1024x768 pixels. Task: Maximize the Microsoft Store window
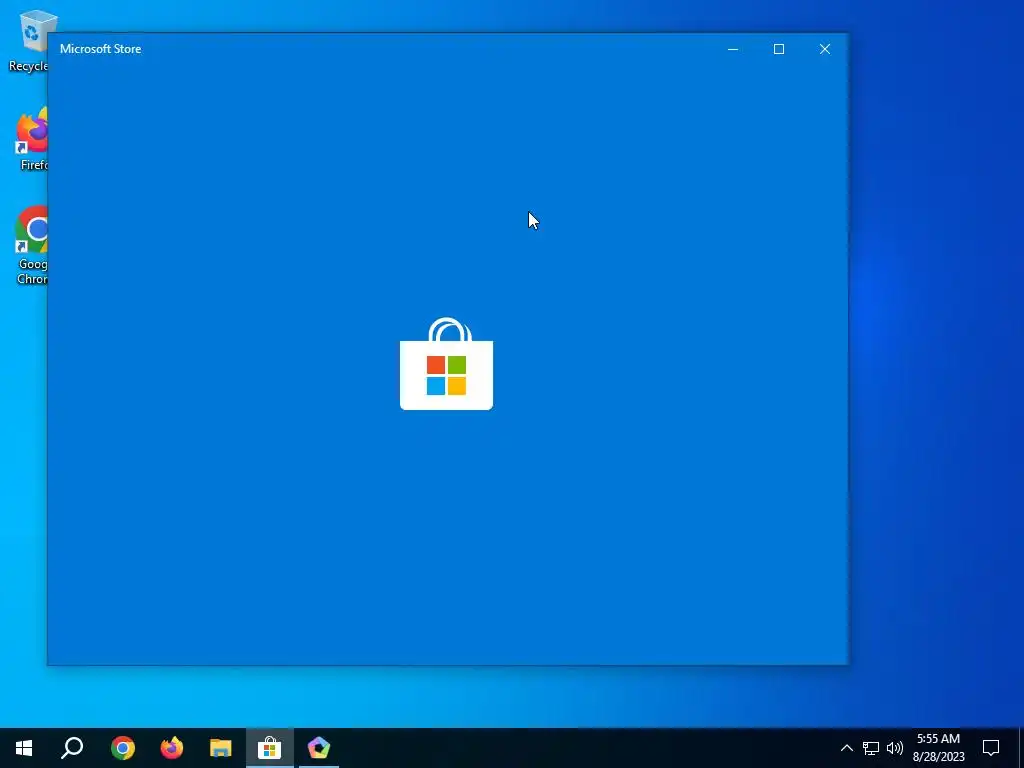(778, 49)
